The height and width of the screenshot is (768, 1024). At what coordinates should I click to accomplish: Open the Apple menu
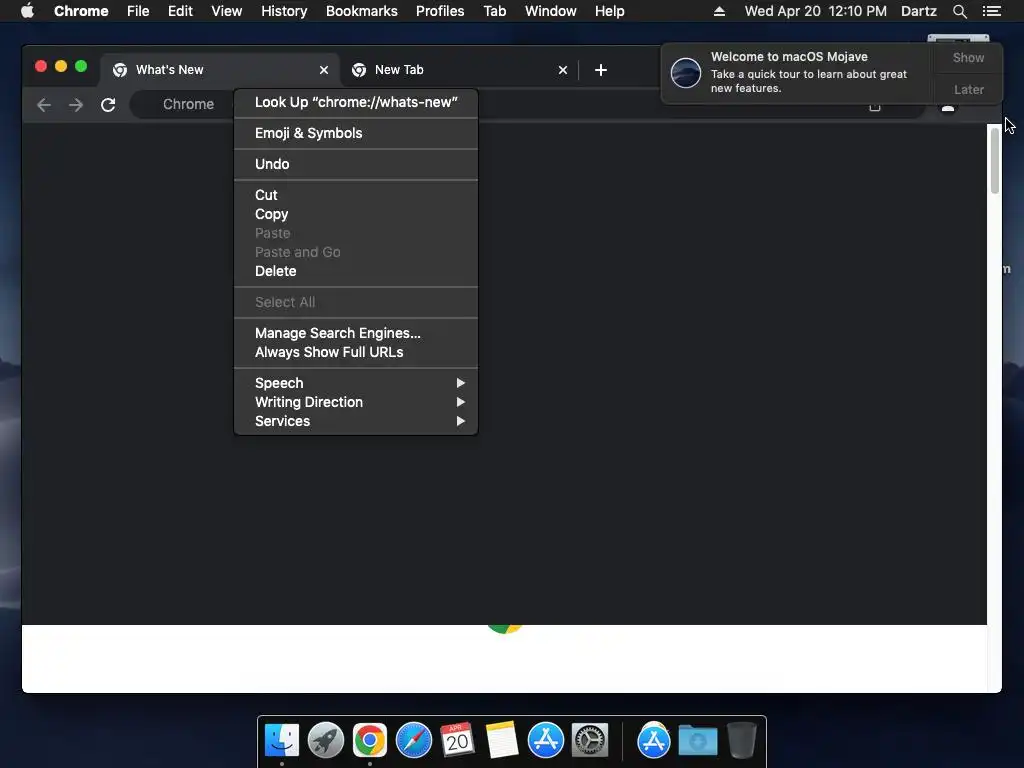click(27, 11)
